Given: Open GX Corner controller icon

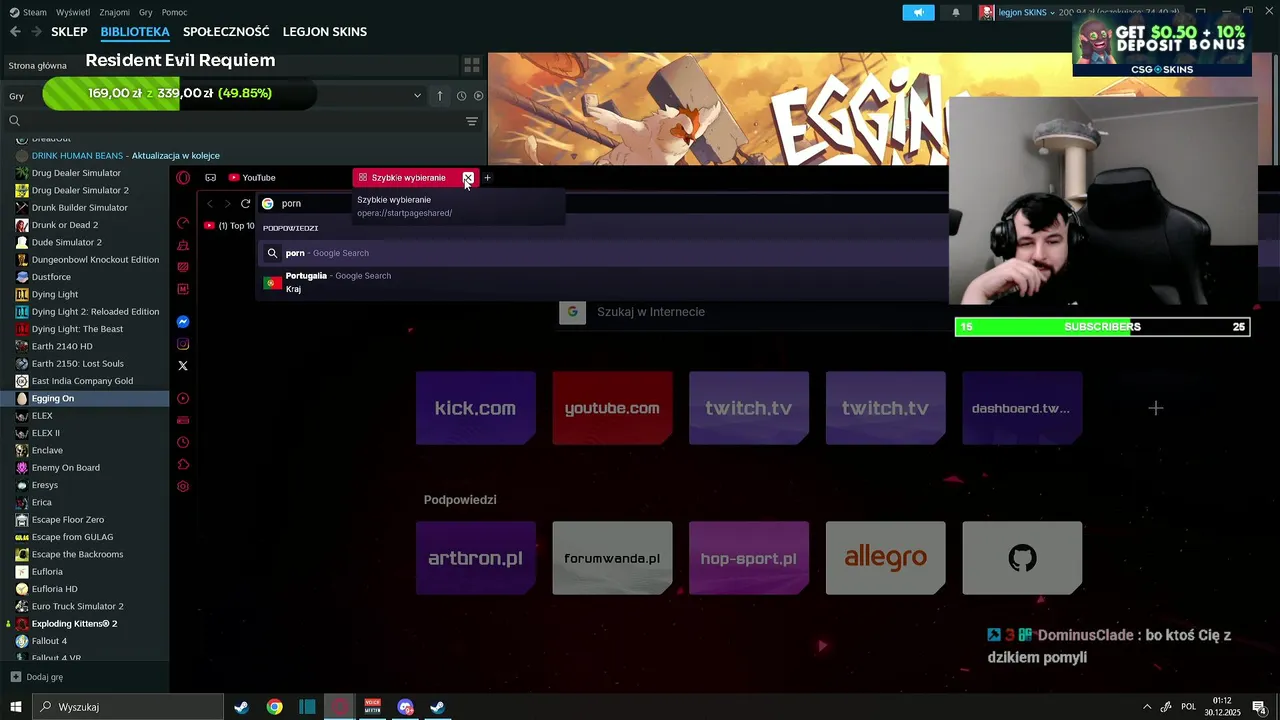Looking at the screenshot, I should [x=210, y=178].
